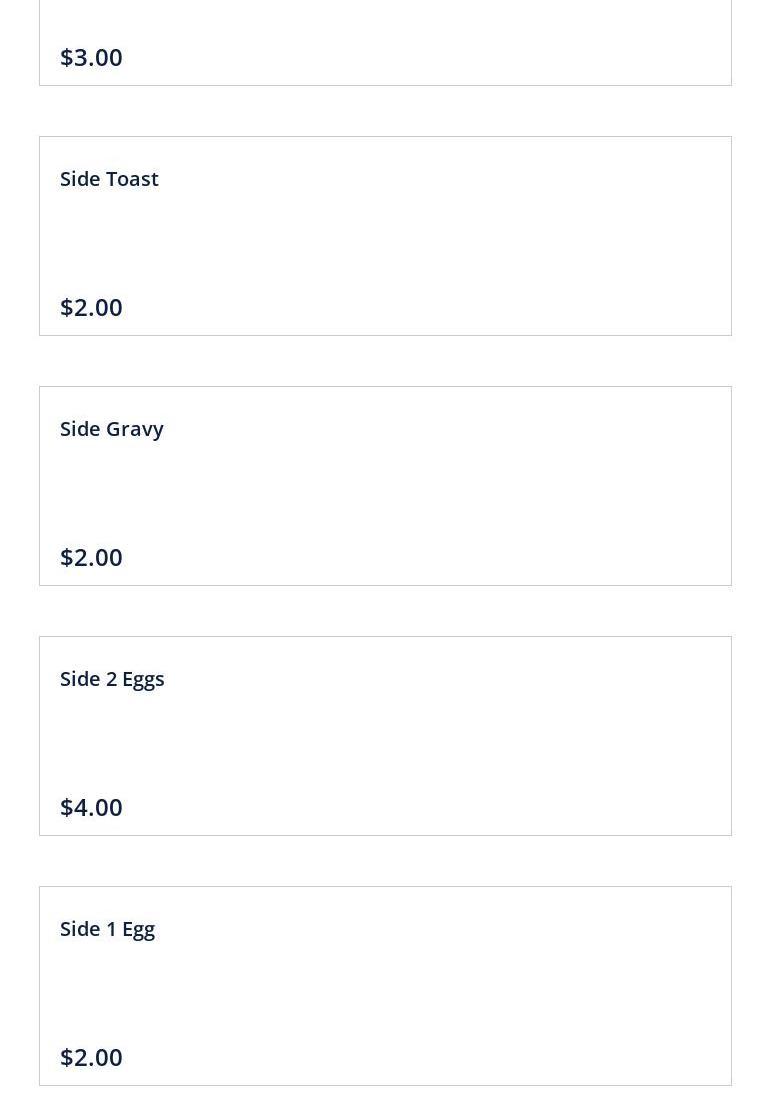
Task: Open the Side Toast menu item
Action: tap(385, 236)
